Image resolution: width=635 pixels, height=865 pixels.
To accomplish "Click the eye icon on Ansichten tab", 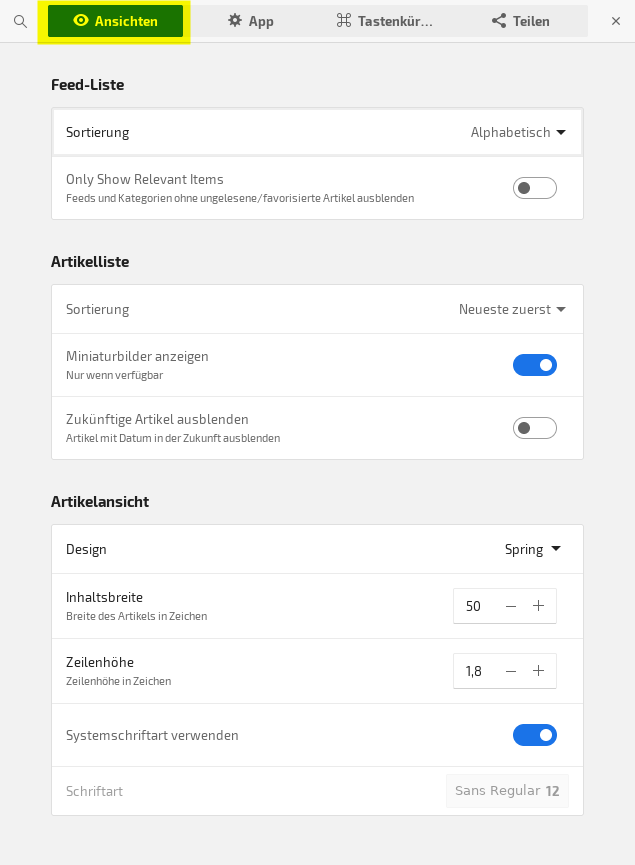I will (81, 20).
